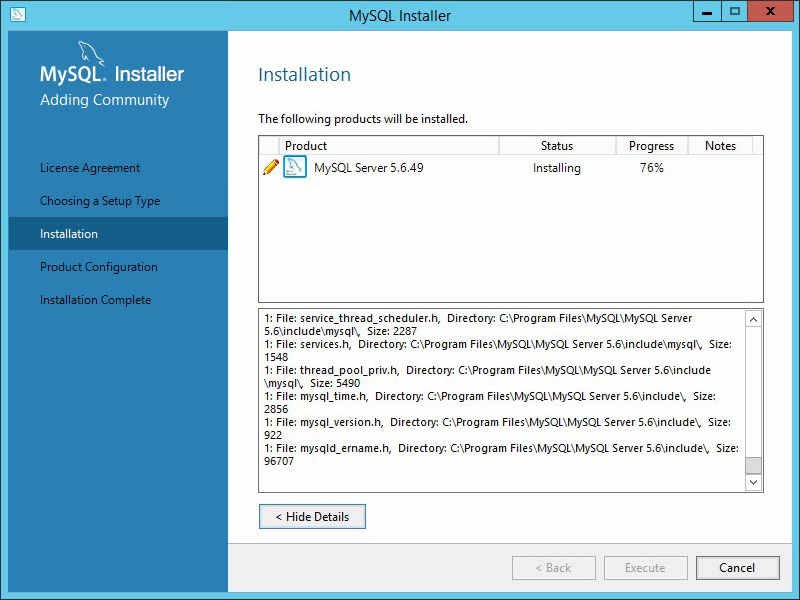Click the mysql_version.h log entry
The height and width of the screenshot is (600, 800).
click(497, 429)
